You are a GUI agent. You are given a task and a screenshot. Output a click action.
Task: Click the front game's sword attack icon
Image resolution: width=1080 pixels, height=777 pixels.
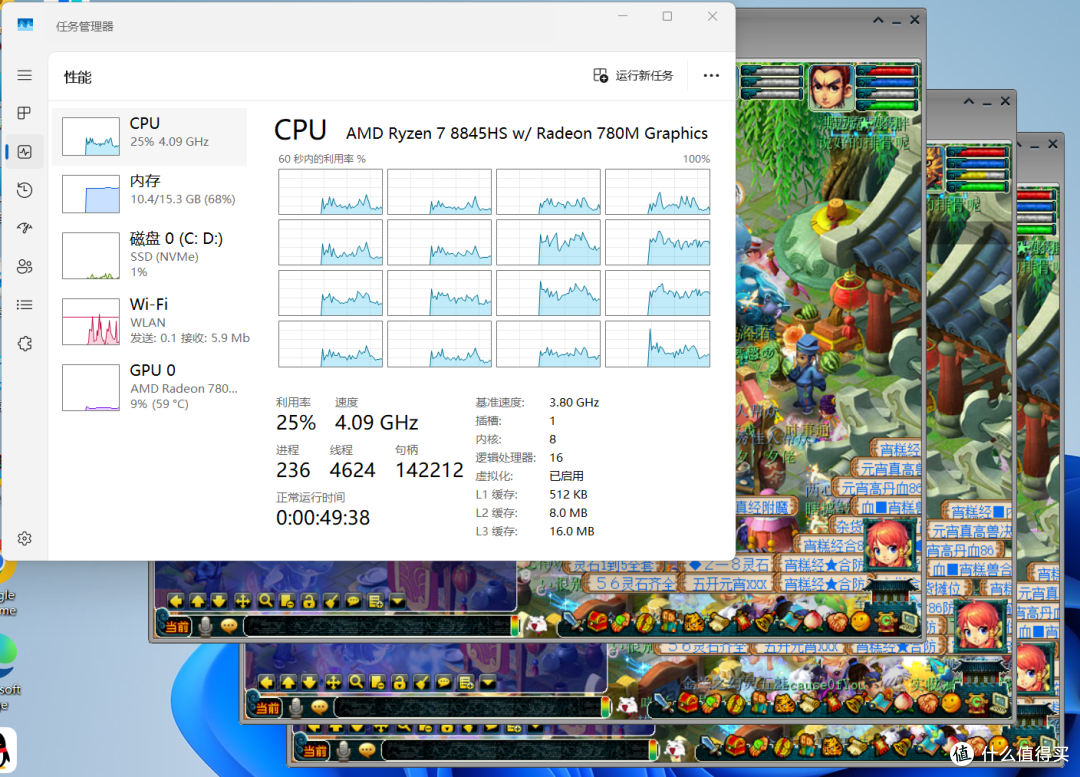[x=574, y=622]
